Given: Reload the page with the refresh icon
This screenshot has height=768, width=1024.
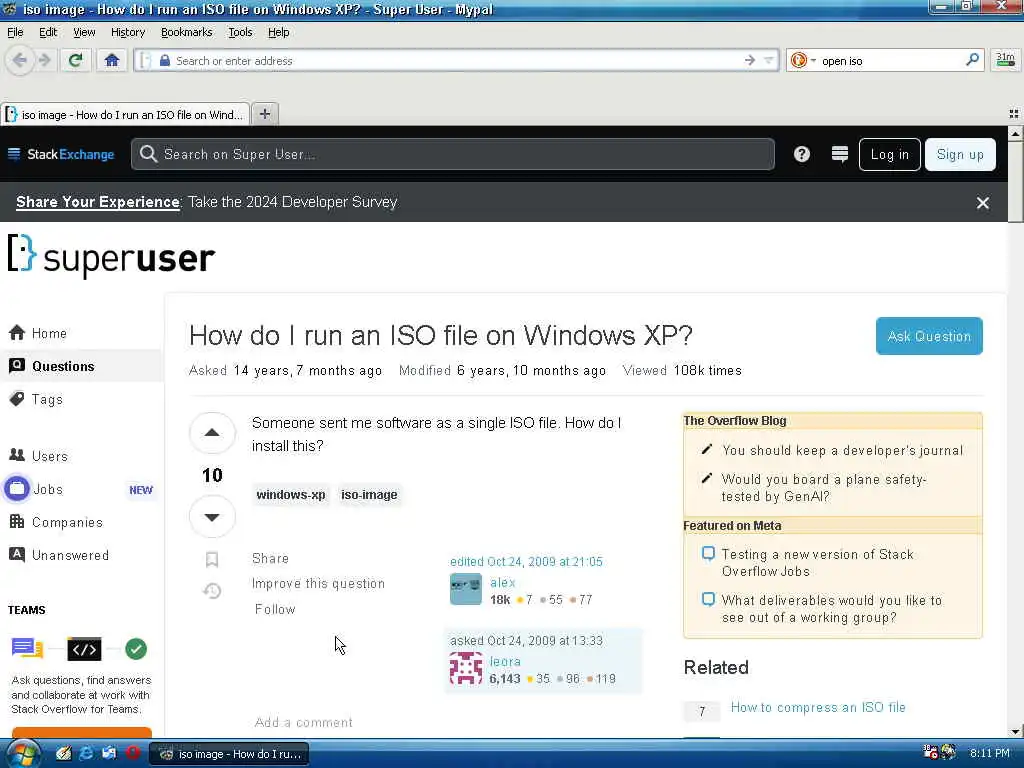Looking at the screenshot, I should (x=75, y=61).
